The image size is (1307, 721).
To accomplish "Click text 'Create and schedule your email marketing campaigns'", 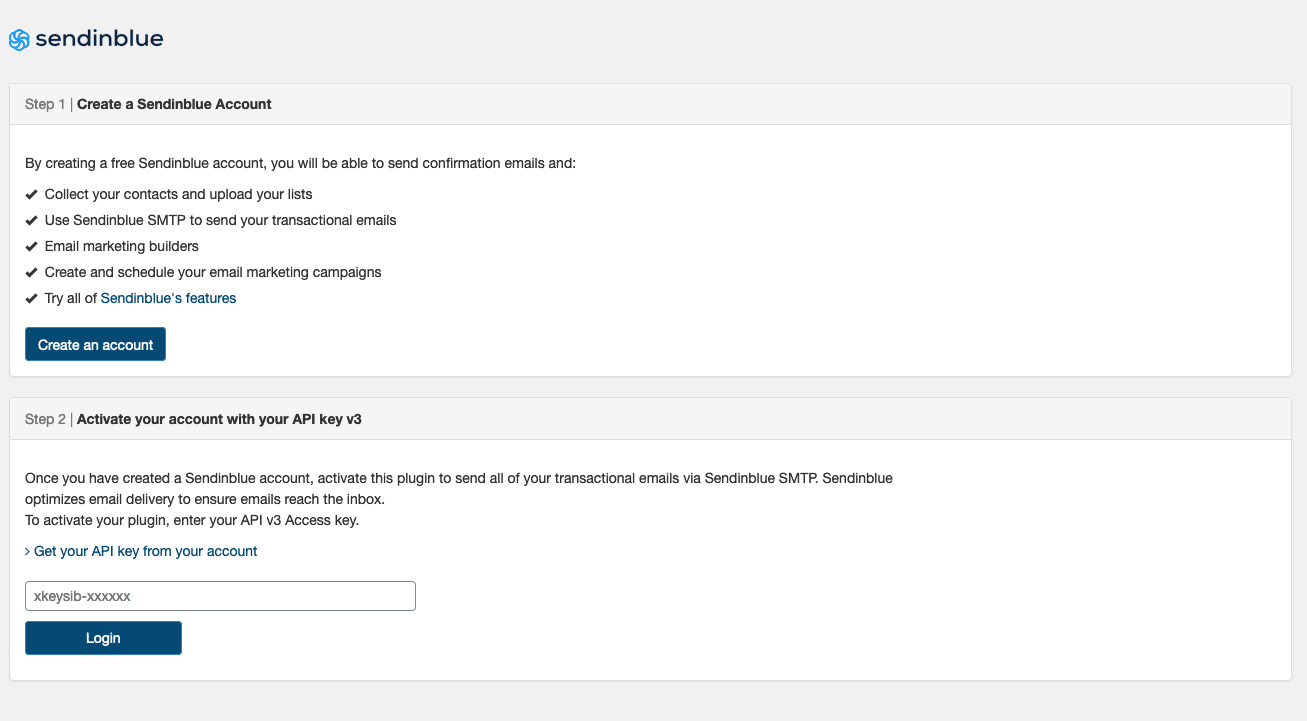I will click(x=213, y=272).
